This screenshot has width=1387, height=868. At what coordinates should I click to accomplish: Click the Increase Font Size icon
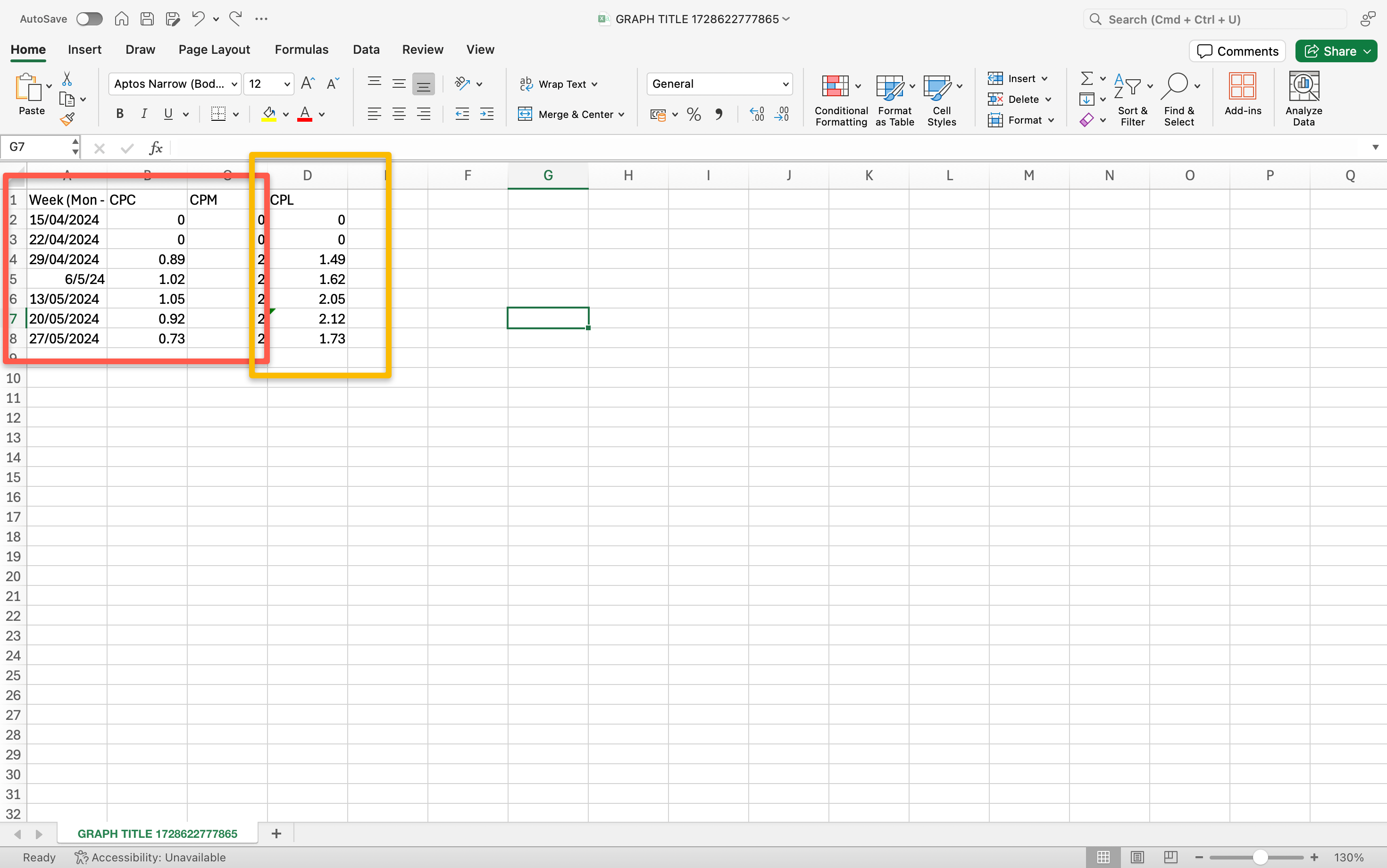(x=308, y=84)
